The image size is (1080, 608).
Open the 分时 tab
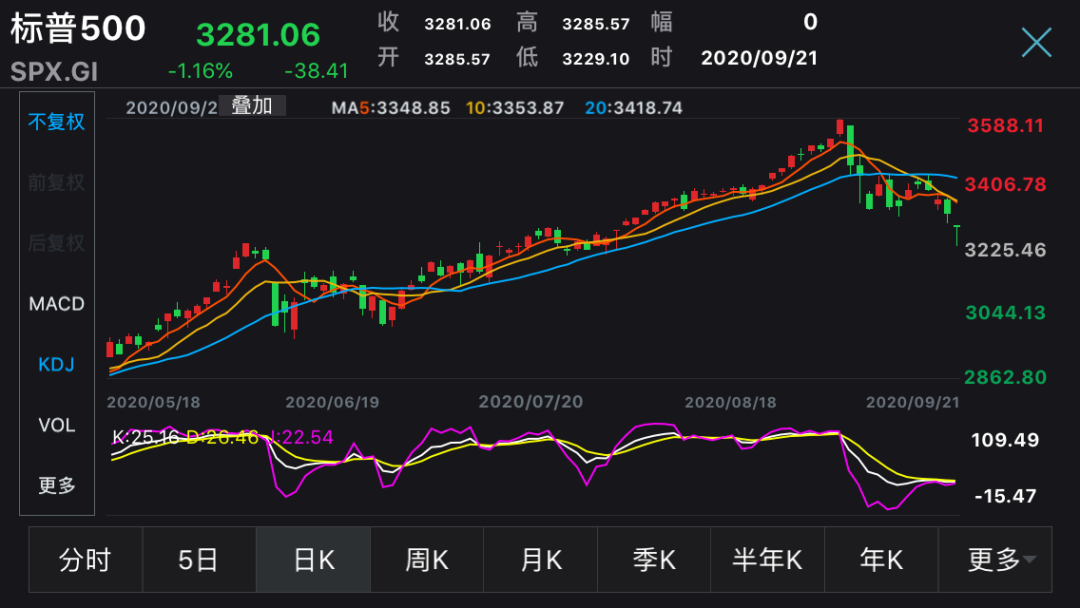(85, 560)
